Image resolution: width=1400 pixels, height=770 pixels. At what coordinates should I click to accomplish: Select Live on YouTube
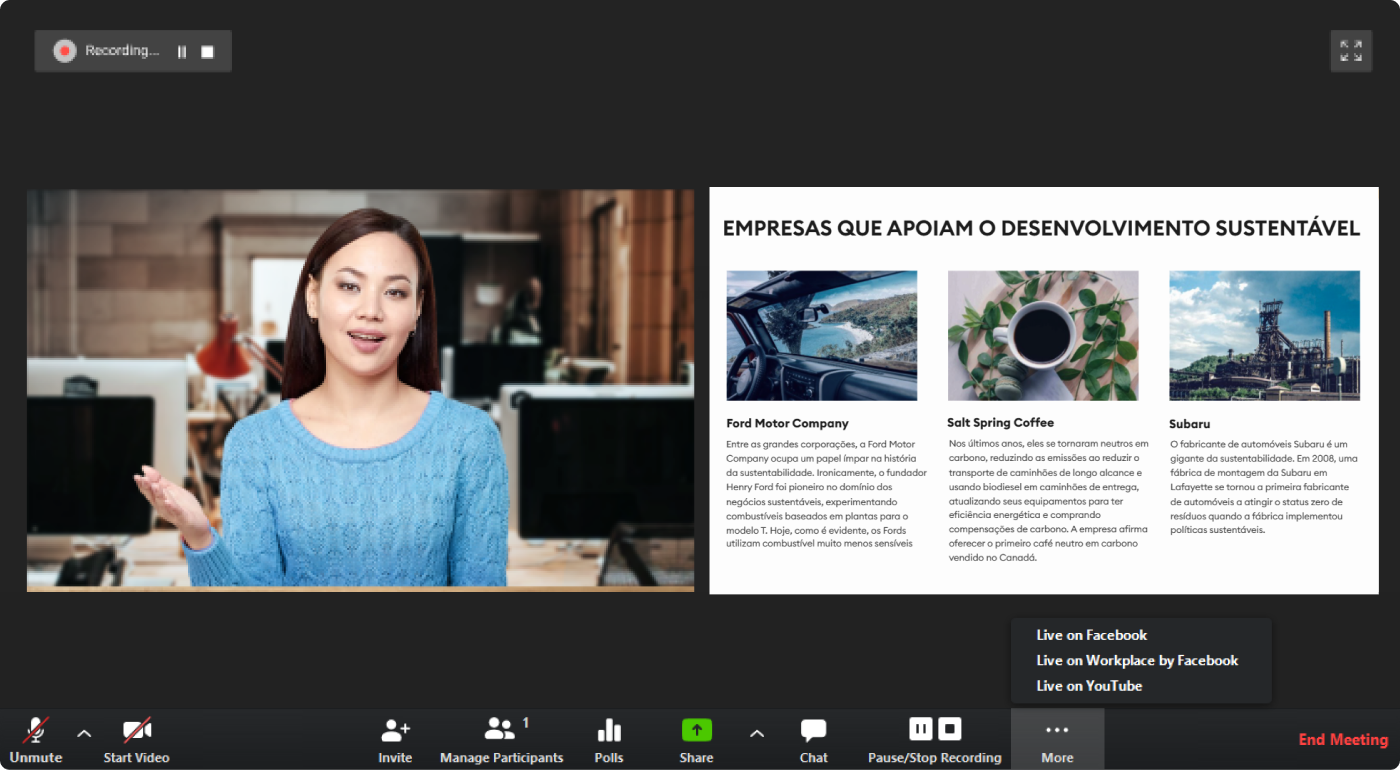(x=1089, y=686)
